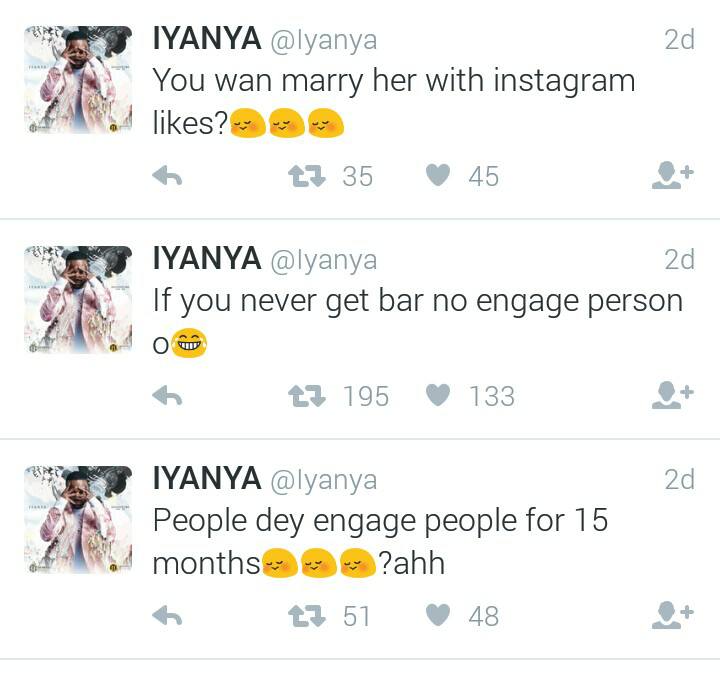Tap follow icon on "15 months" tweet

pyautogui.click(x=672, y=617)
